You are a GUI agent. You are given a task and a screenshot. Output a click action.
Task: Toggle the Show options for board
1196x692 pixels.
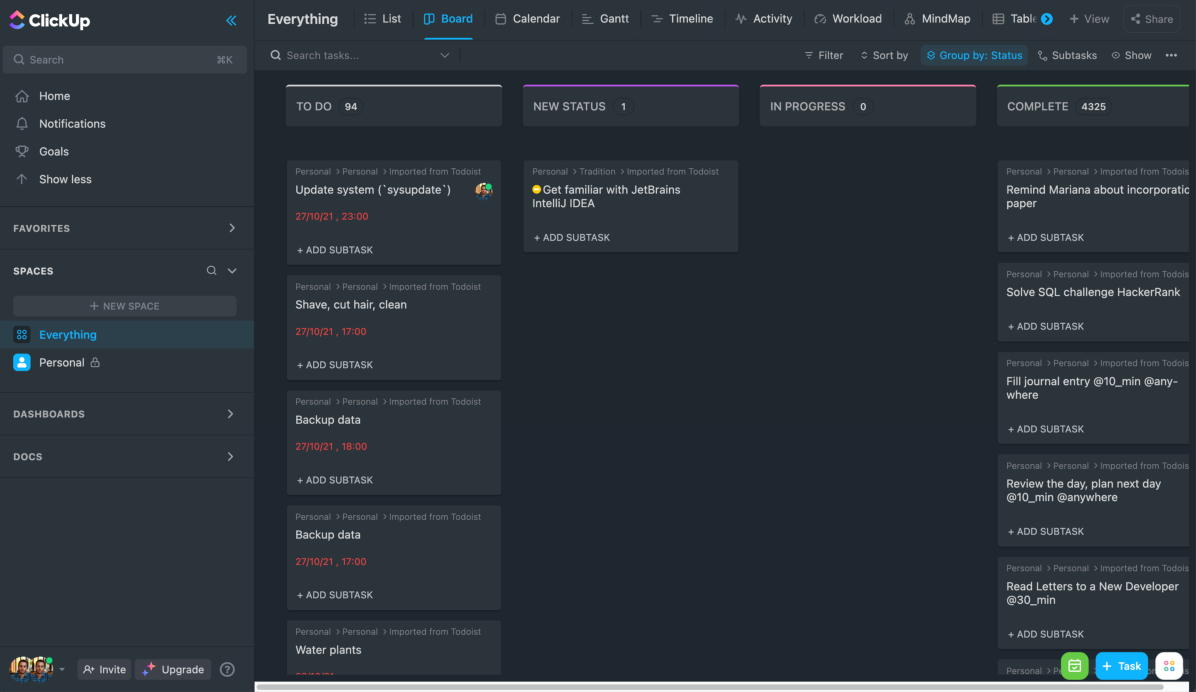pyautogui.click(x=1131, y=55)
